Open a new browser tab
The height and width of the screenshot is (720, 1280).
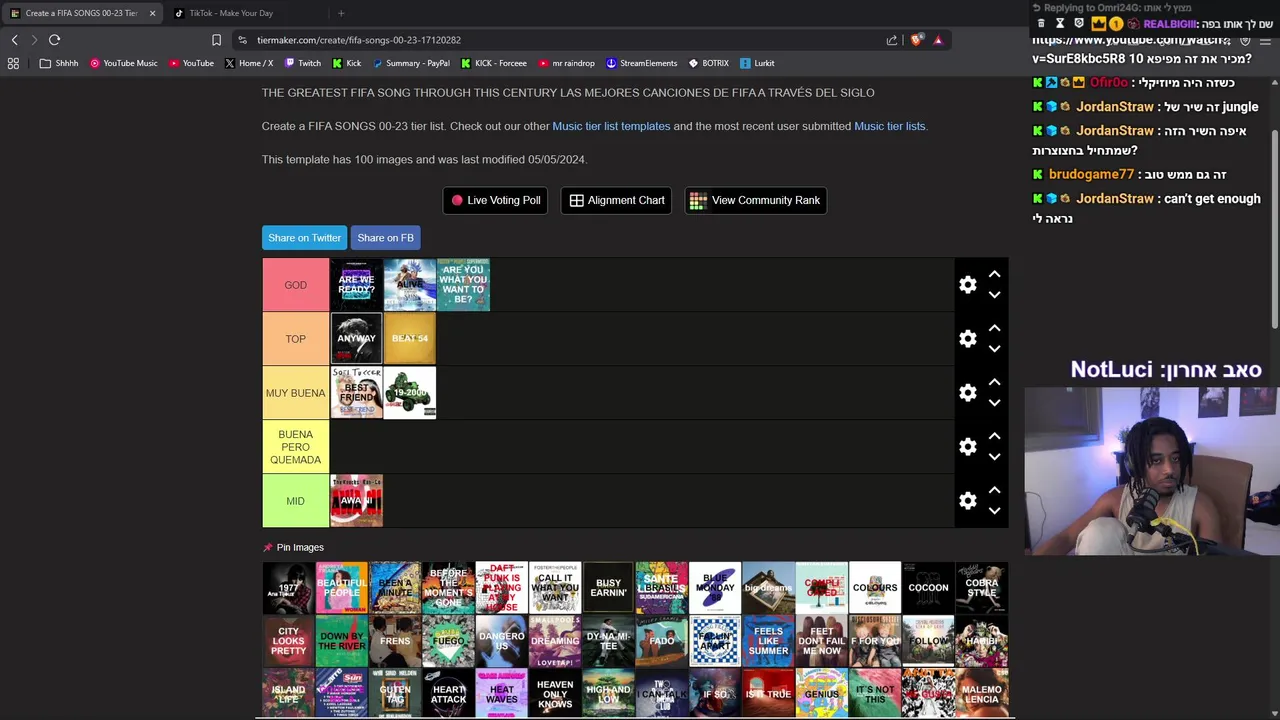tap(341, 13)
